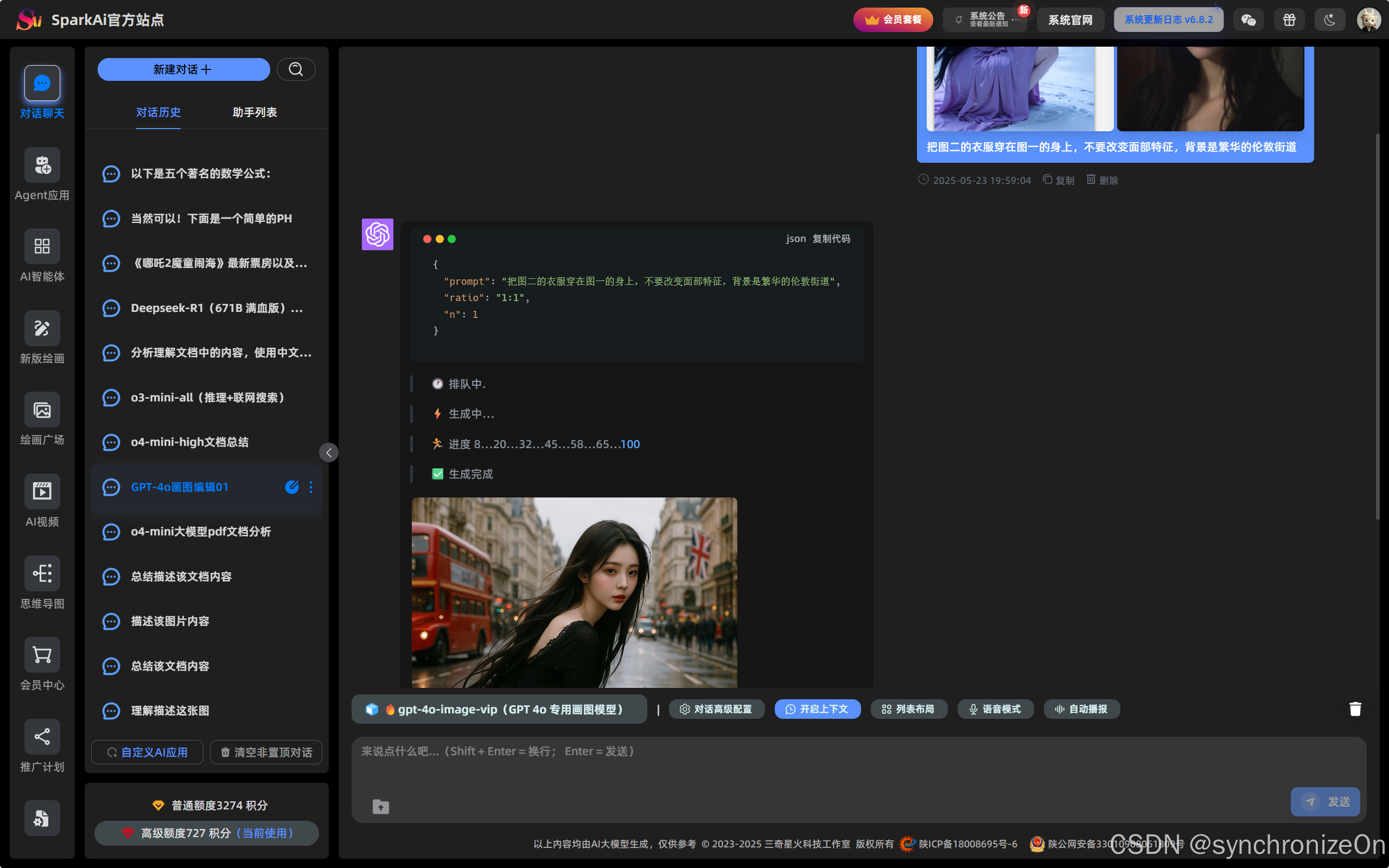
Task: Toggle dark mode moon icon
Action: click(x=1329, y=20)
